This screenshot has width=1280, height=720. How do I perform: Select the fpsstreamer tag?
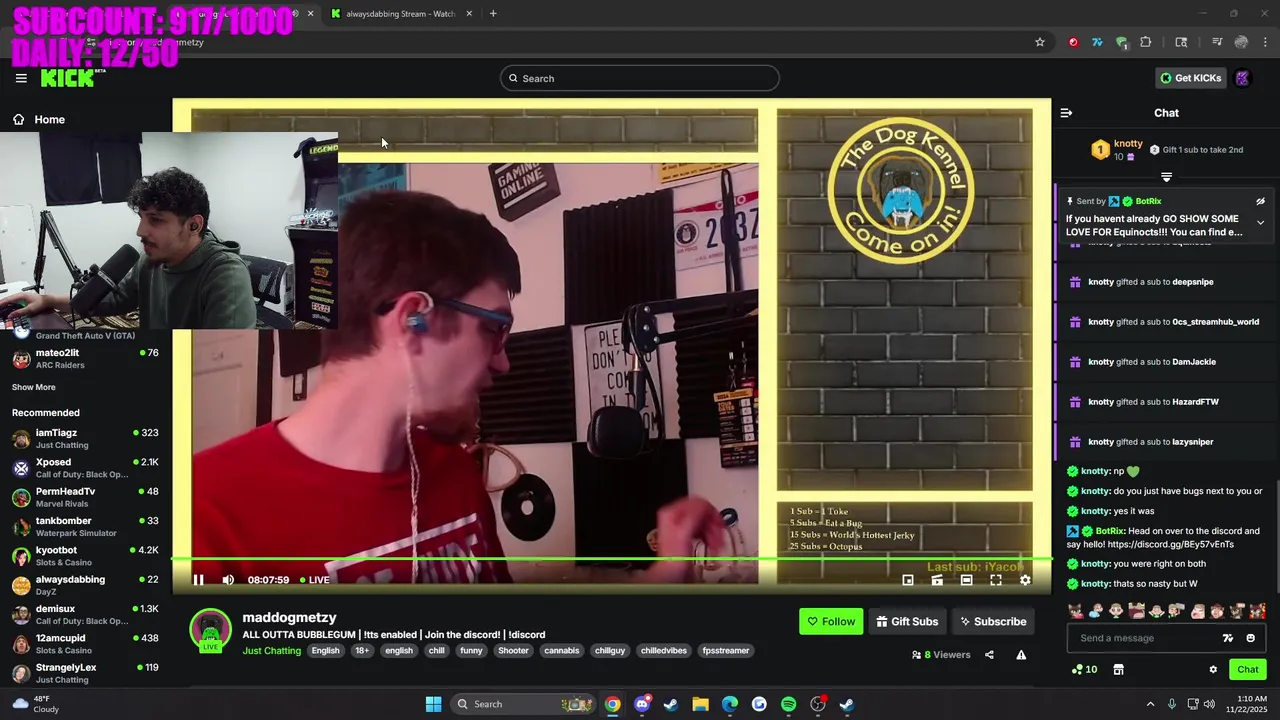click(725, 651)
